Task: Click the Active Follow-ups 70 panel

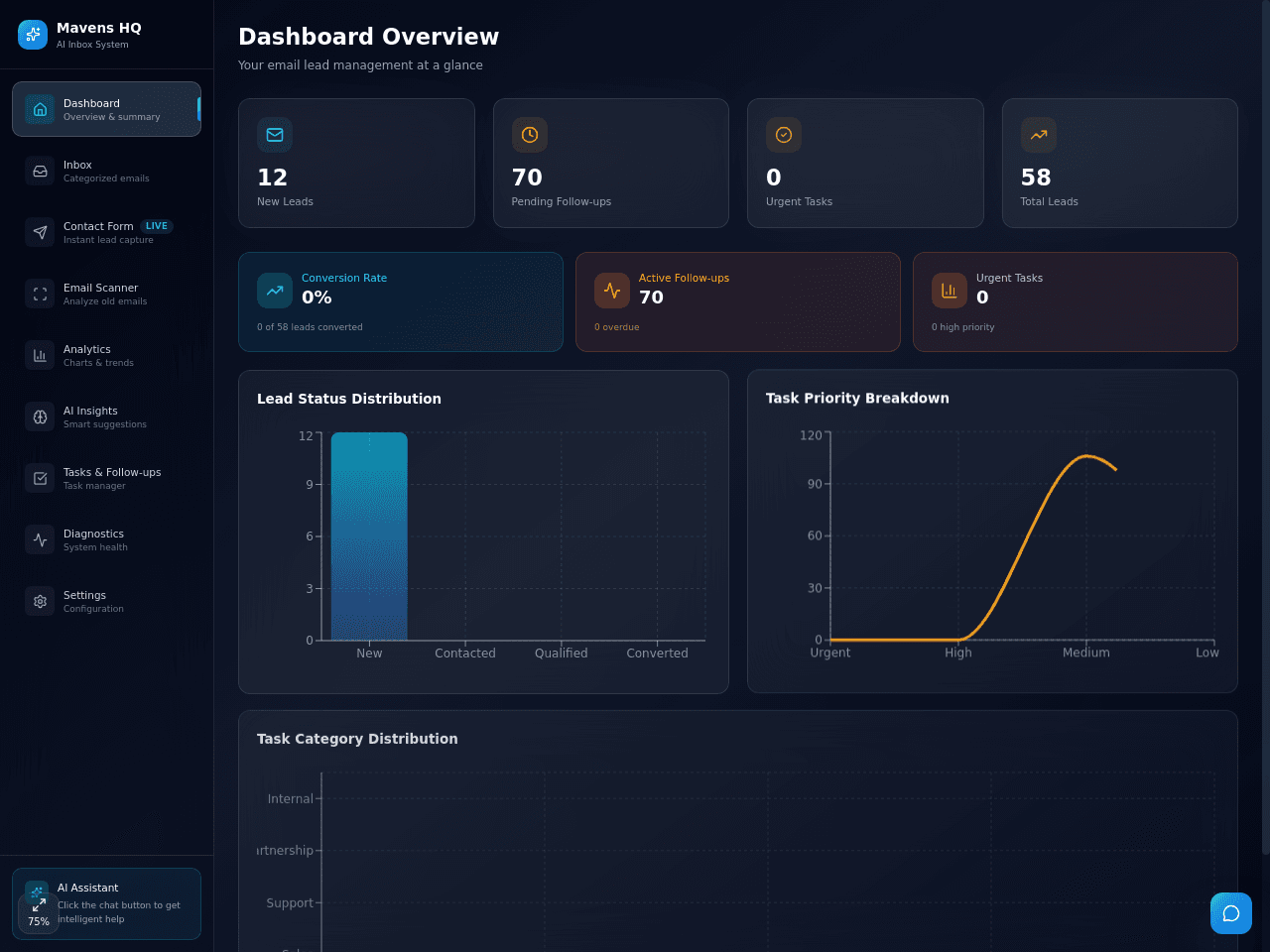Action: [738, 301]
